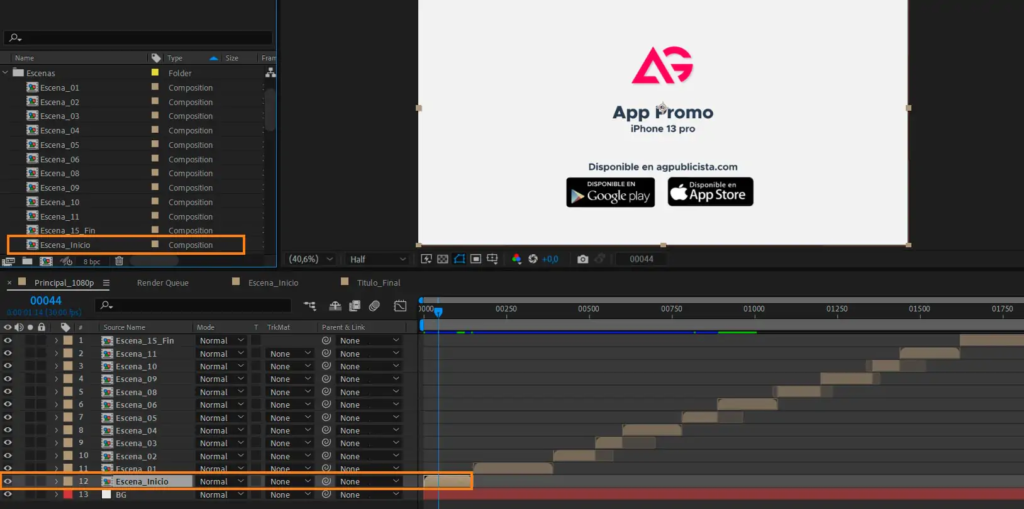The width and height of the screenshot is (1024, 509).
Task: Click yellow label swatch of Escenas folder
Action: pyautogui.click(x=155, y=73)
